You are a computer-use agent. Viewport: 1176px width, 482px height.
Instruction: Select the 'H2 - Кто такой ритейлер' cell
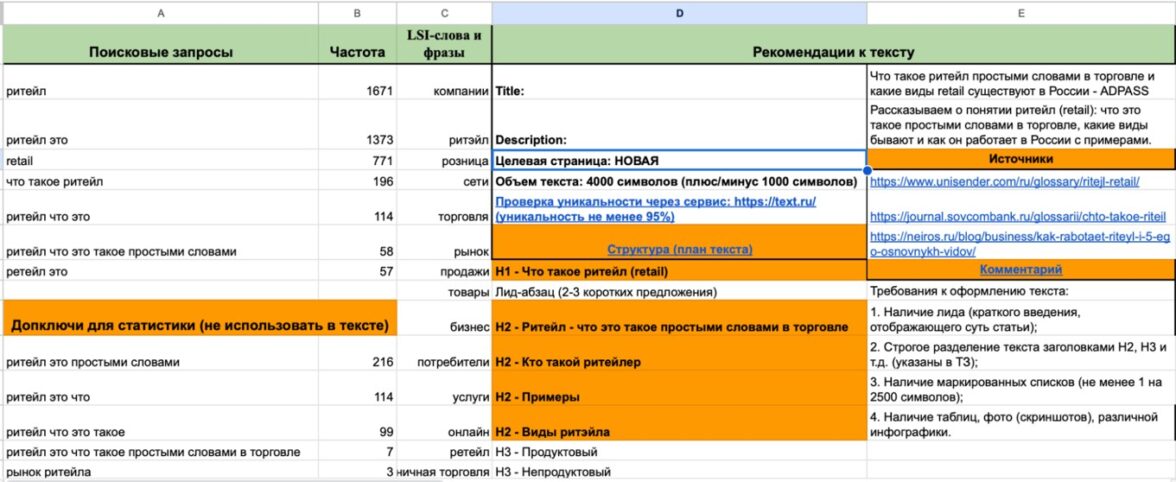click(680, 353)
